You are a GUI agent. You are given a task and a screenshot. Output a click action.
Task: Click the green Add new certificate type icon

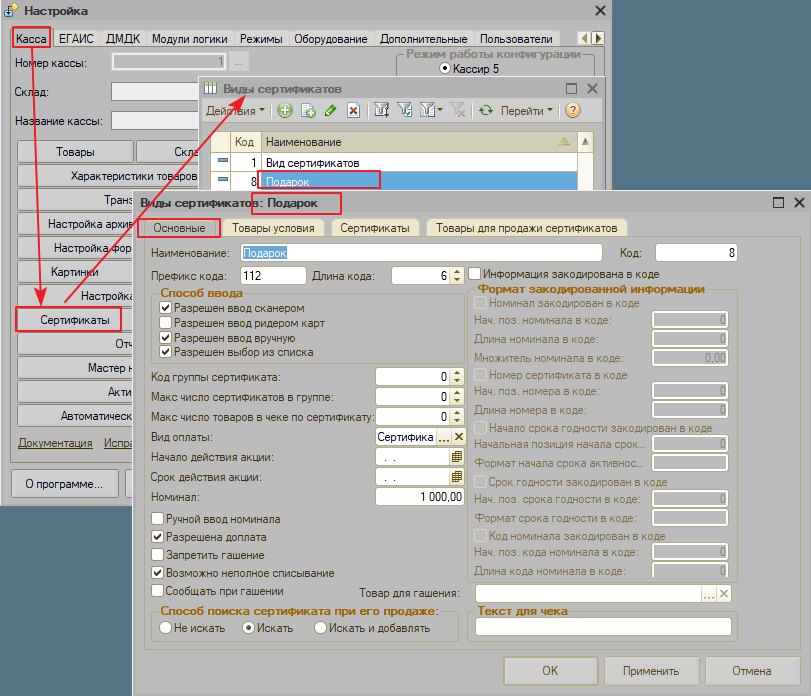pos(284,110)
